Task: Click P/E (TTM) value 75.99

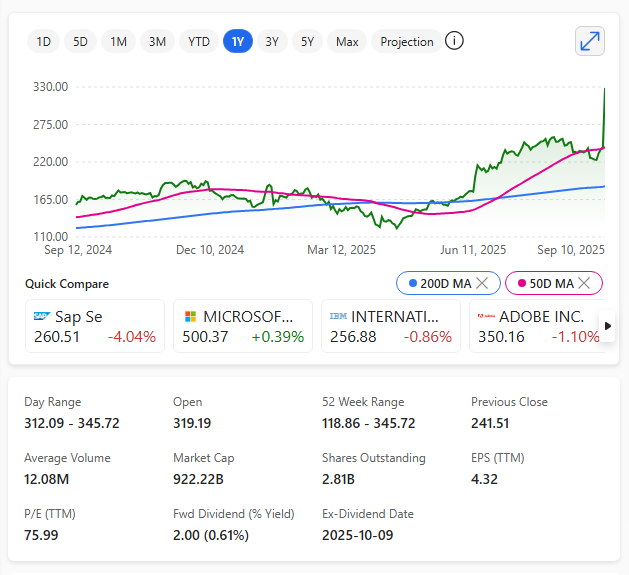Action: tap(41, 535)
